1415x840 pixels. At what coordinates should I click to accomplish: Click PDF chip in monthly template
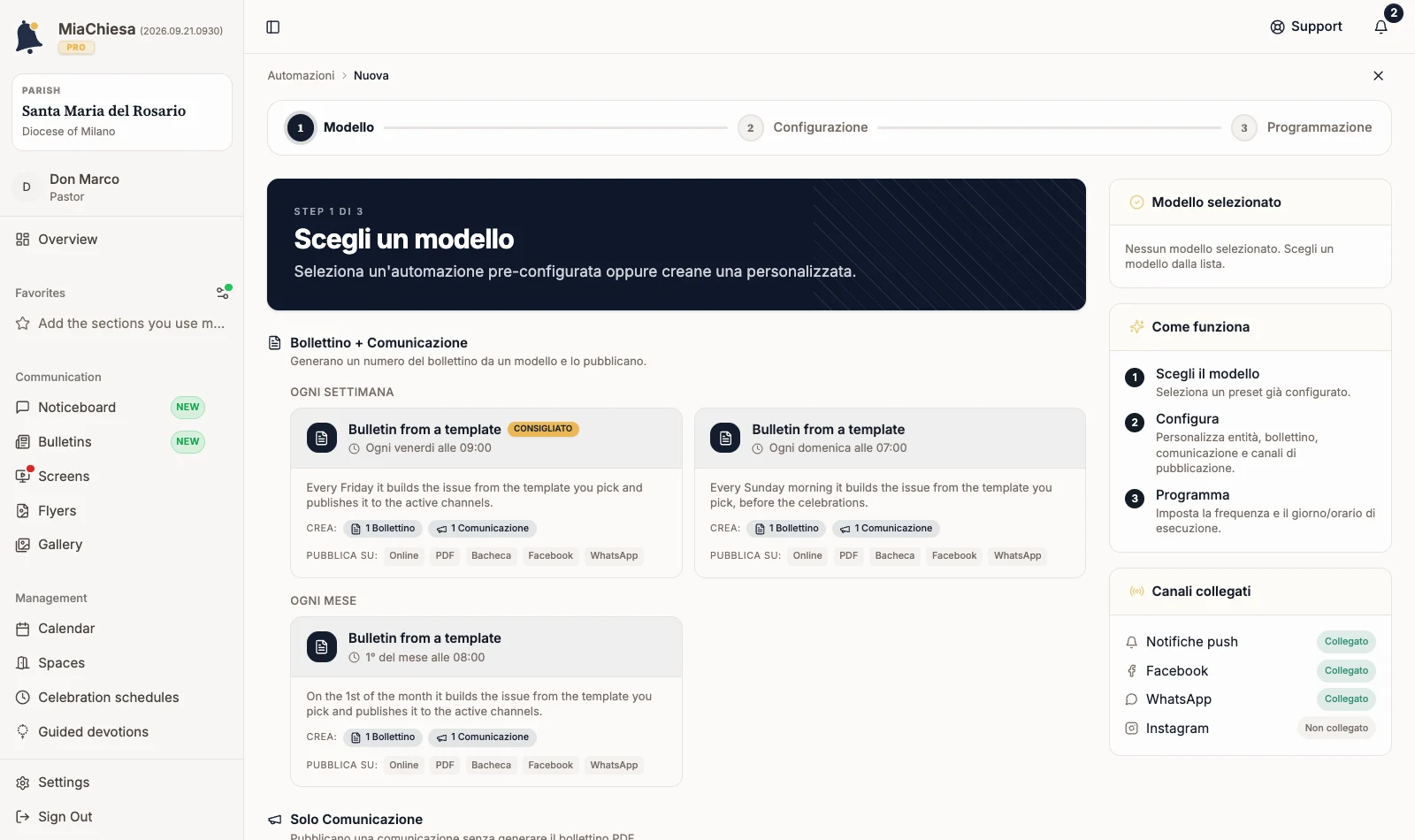click(445, 766)
